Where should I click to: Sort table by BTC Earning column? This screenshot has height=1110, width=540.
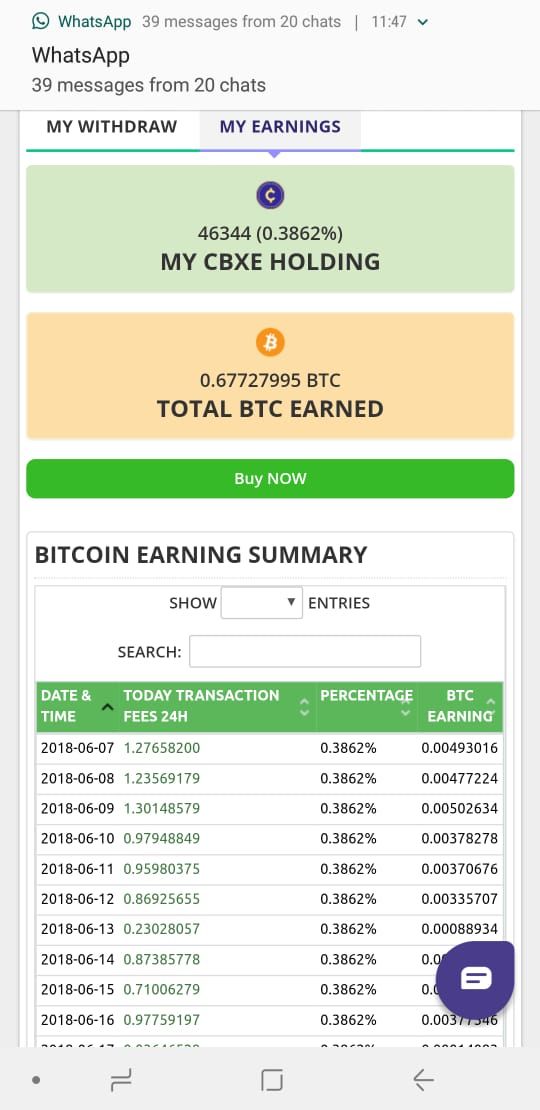coord(459,706)
